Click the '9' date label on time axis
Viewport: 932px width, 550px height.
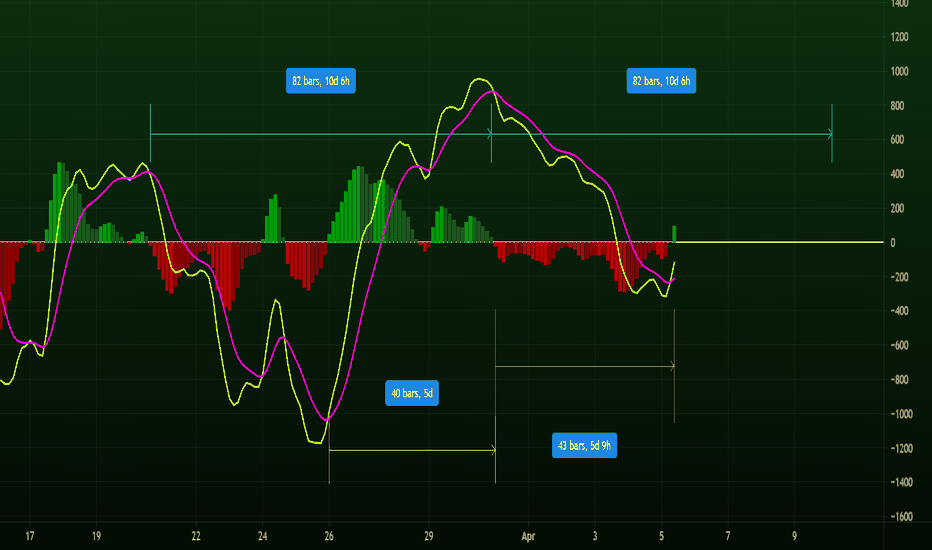pos(794,536)
